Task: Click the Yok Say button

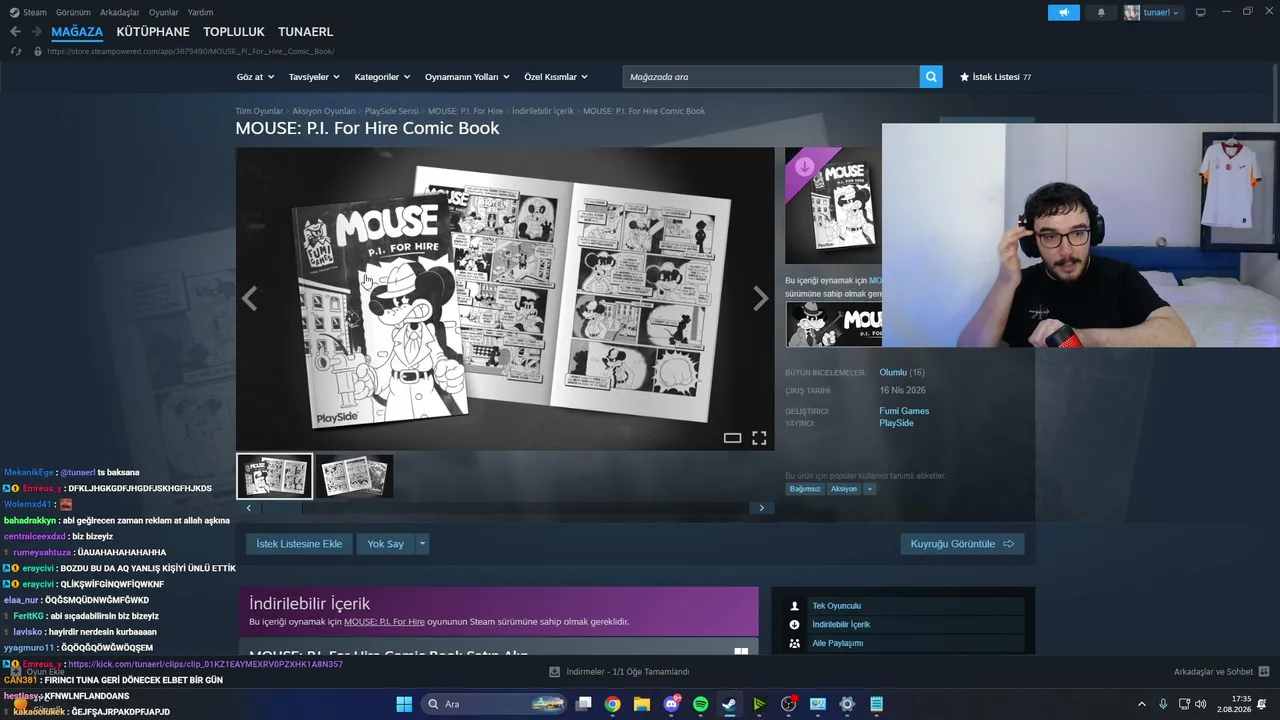Action: click(385, 544)
